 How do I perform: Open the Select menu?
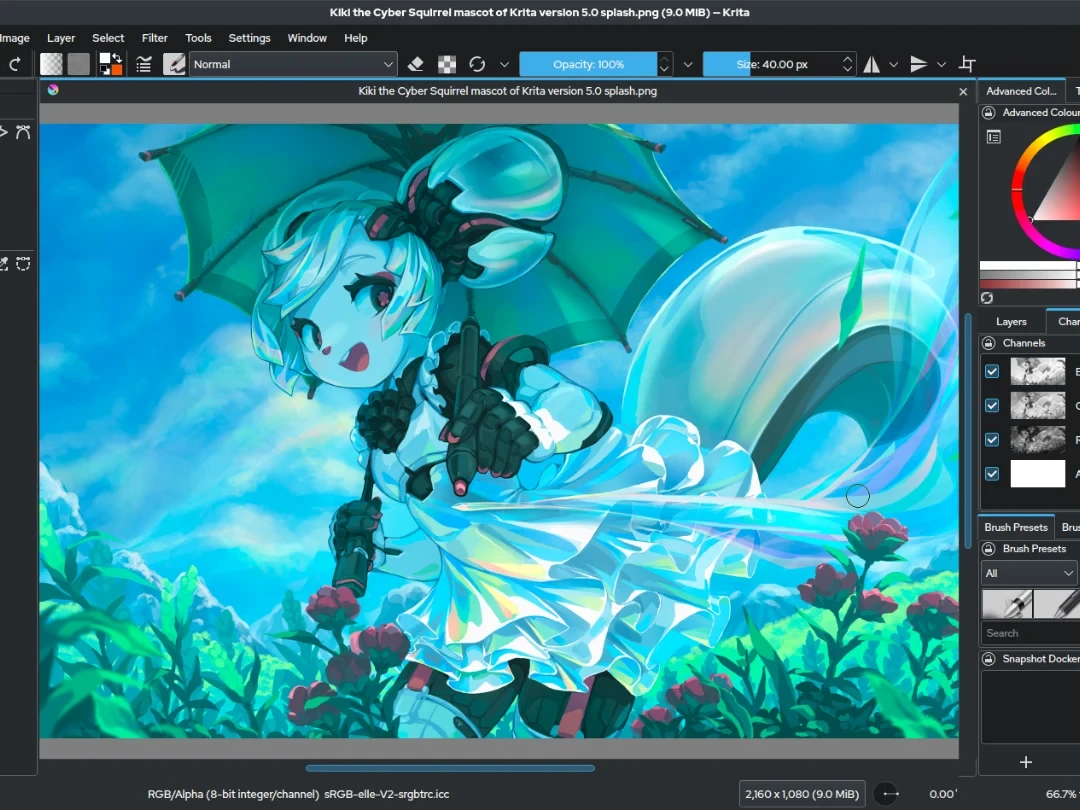tap(108, 38)
